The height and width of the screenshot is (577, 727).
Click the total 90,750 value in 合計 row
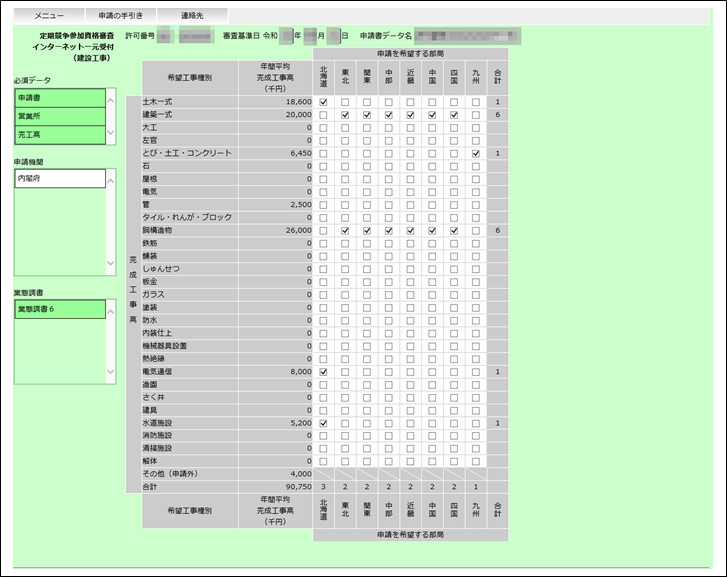[x=299, y=487]
